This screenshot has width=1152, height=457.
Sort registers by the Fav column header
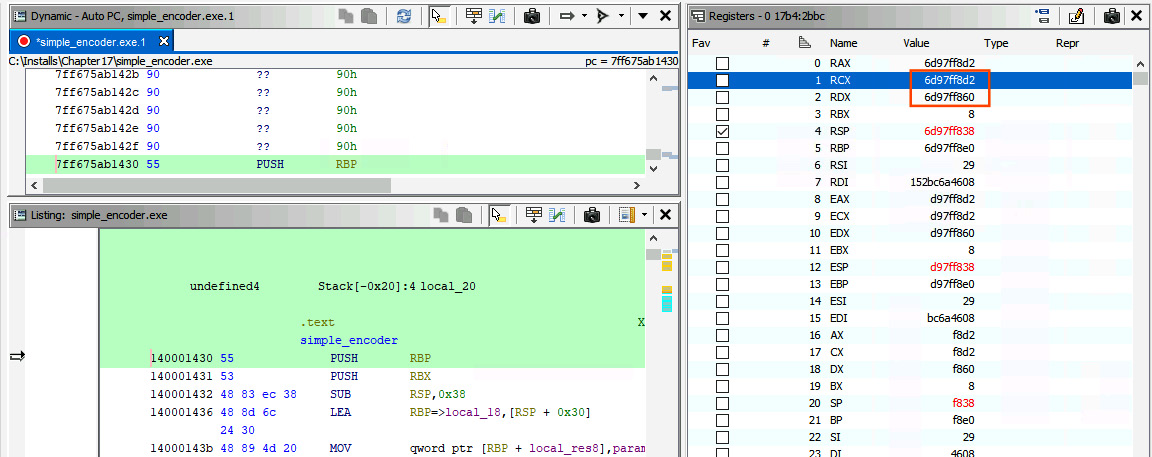coord(701,43)
